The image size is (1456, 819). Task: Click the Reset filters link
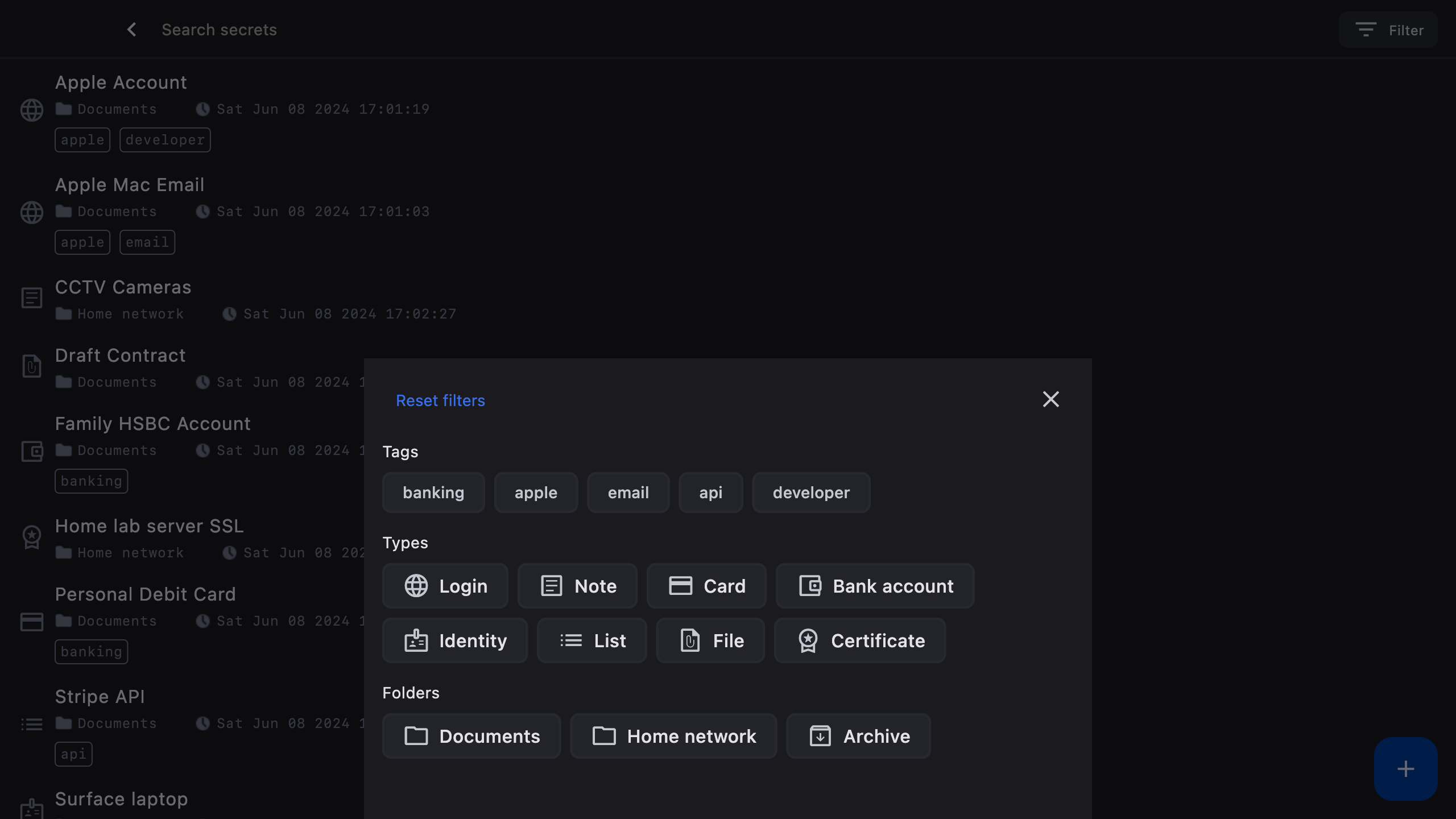[x=440, y=400]
